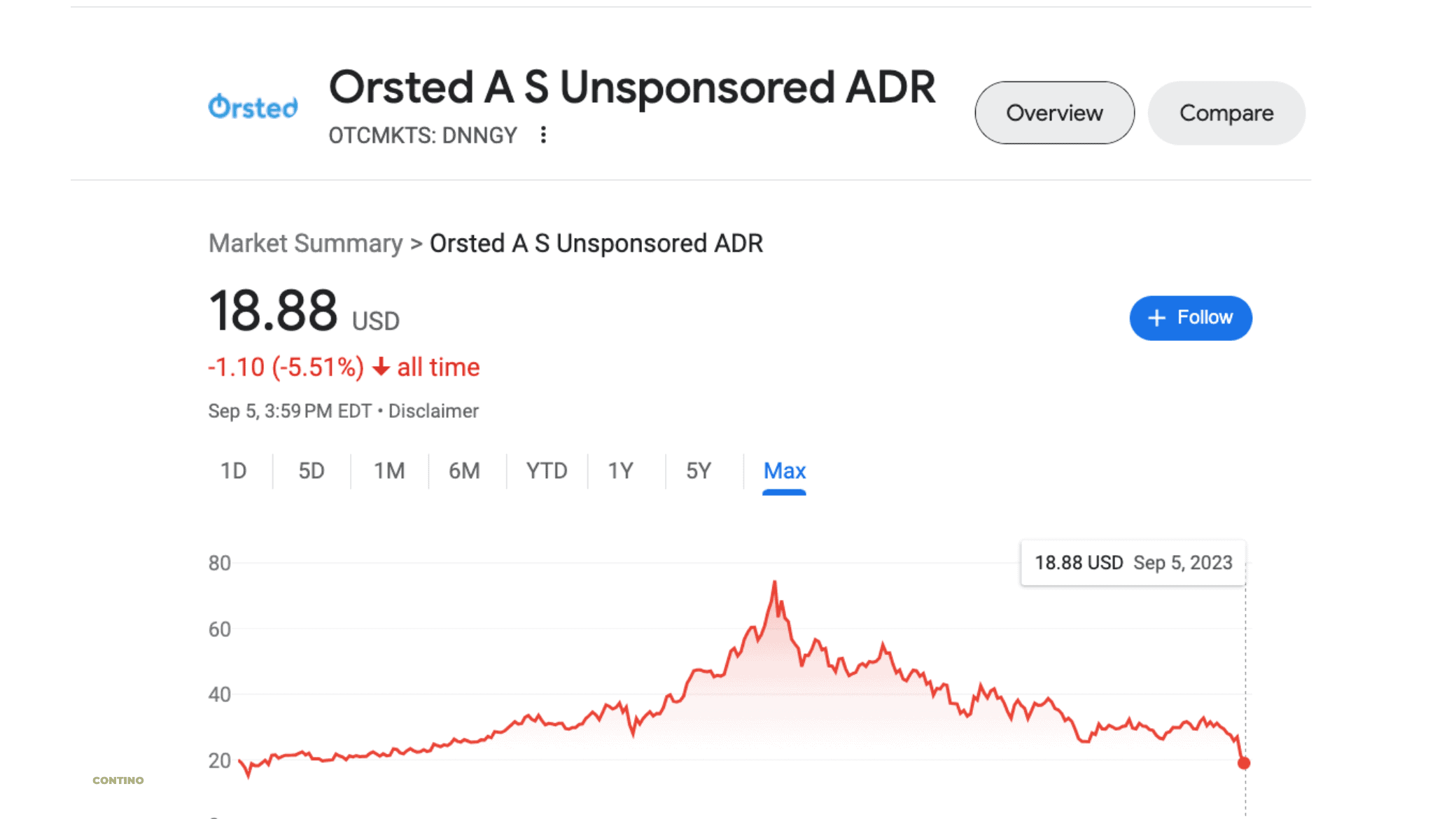1456x819 pixels.
Task: Open the Market Summary breadcrumb link
Action: click(305, 244)
